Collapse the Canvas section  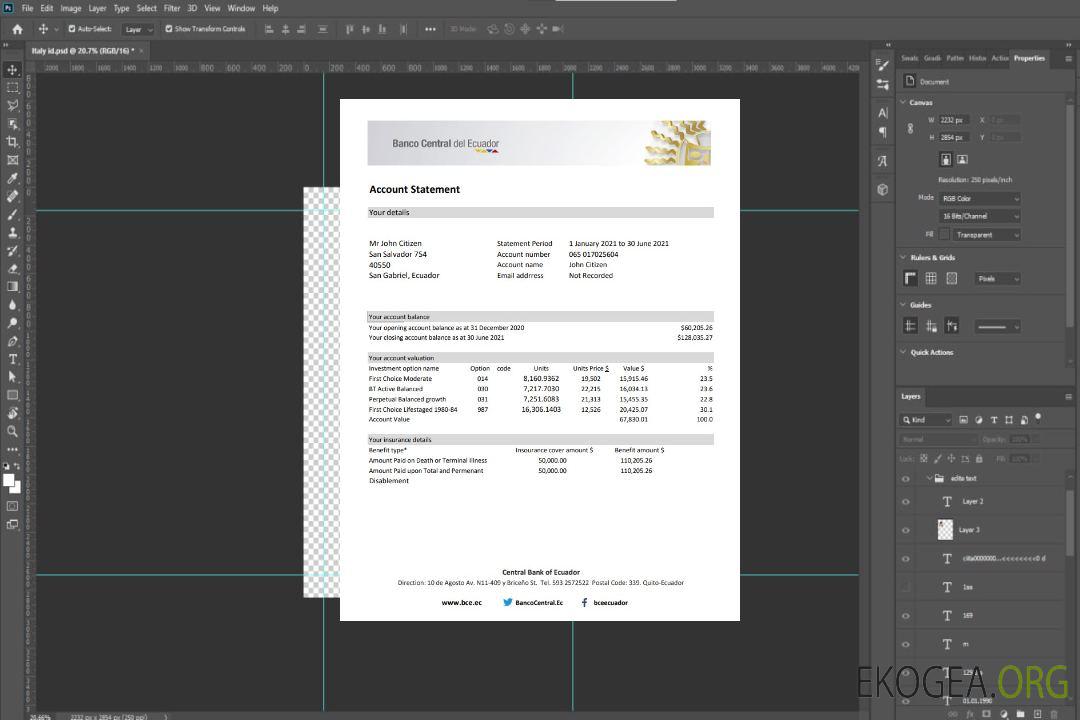coord(903,102)
